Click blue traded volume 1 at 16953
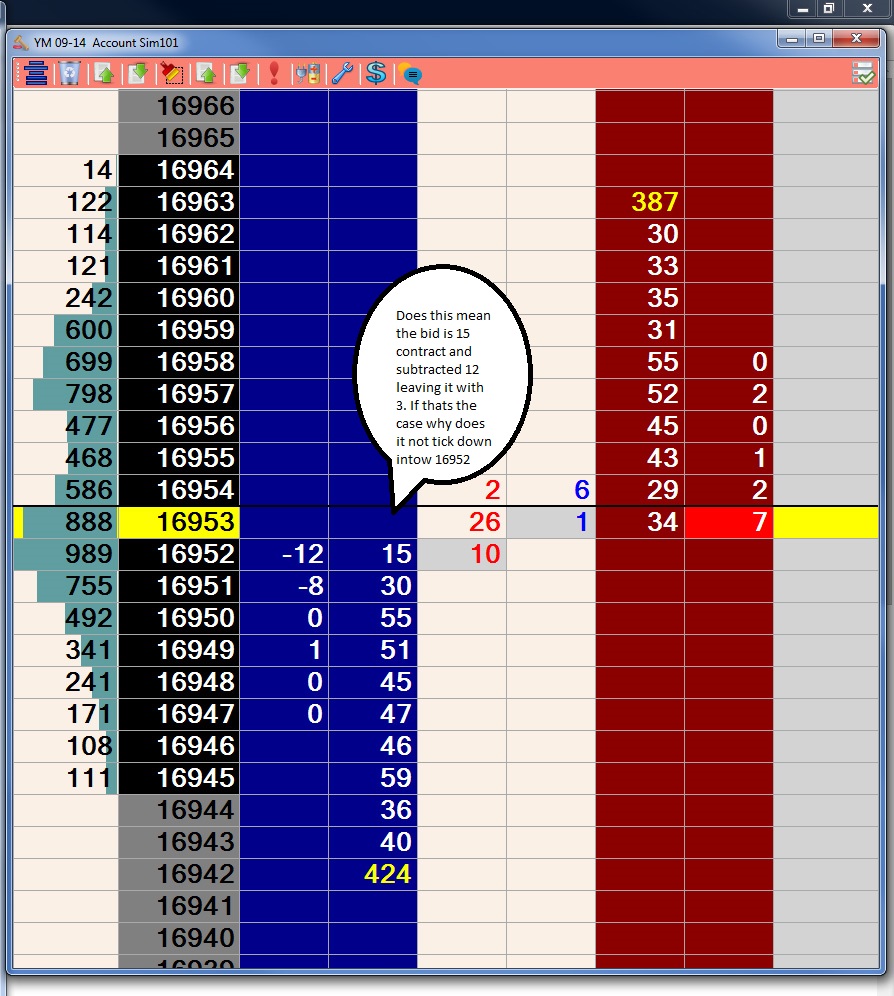Image resolution: width=894 pixels, height=996 pixels. tap(551, 522)
